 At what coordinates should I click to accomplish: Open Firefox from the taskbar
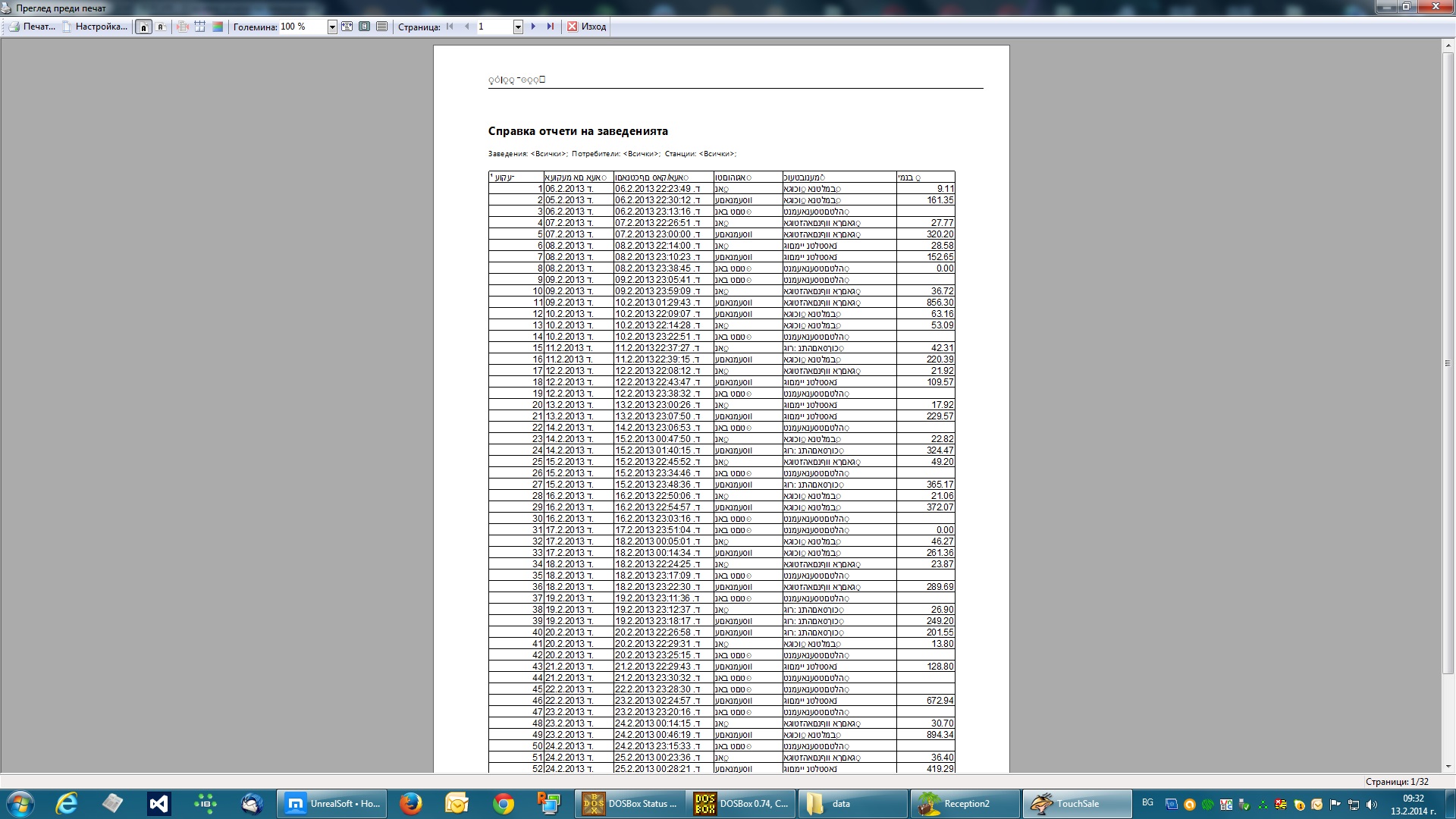coord(410,804)
